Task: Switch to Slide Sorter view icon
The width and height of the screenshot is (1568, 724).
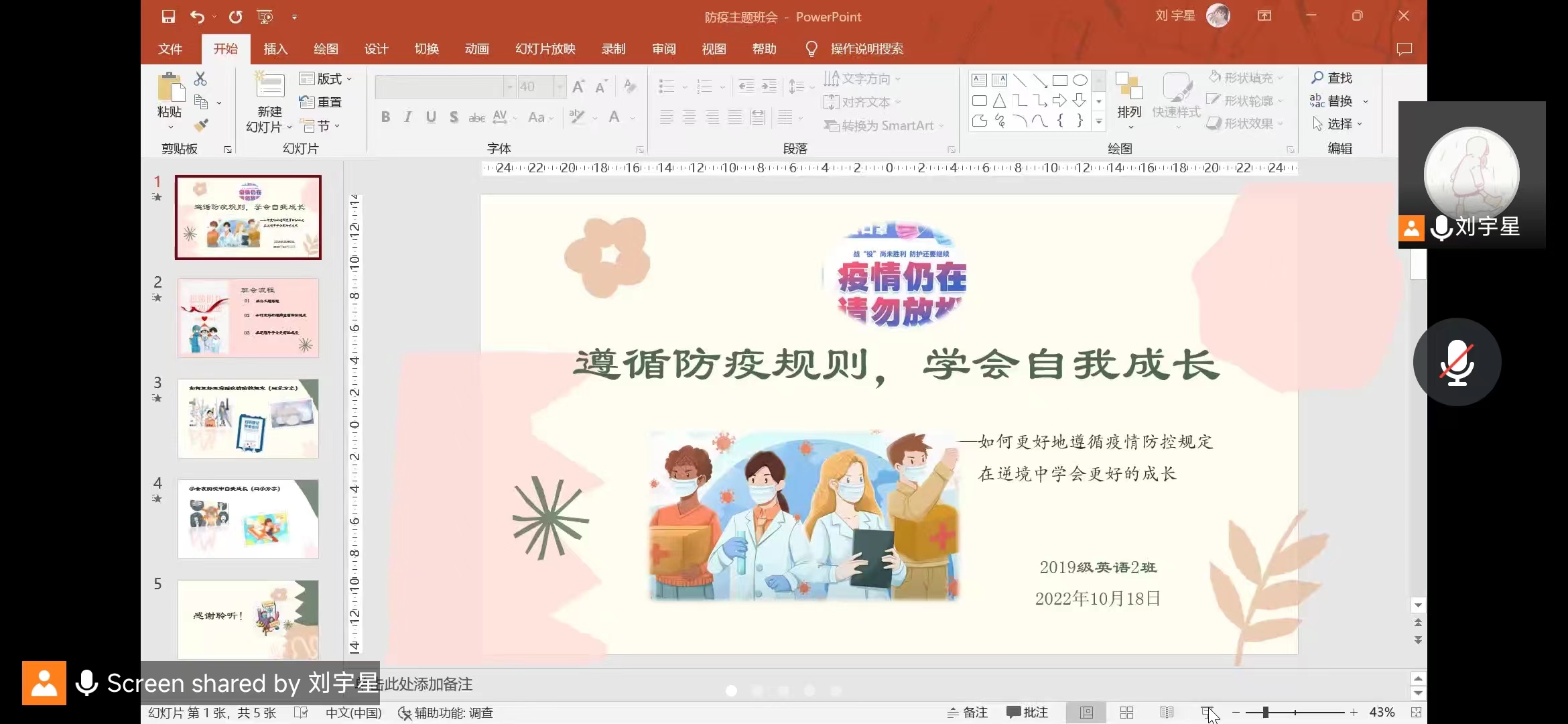Action: [1127, 713]
